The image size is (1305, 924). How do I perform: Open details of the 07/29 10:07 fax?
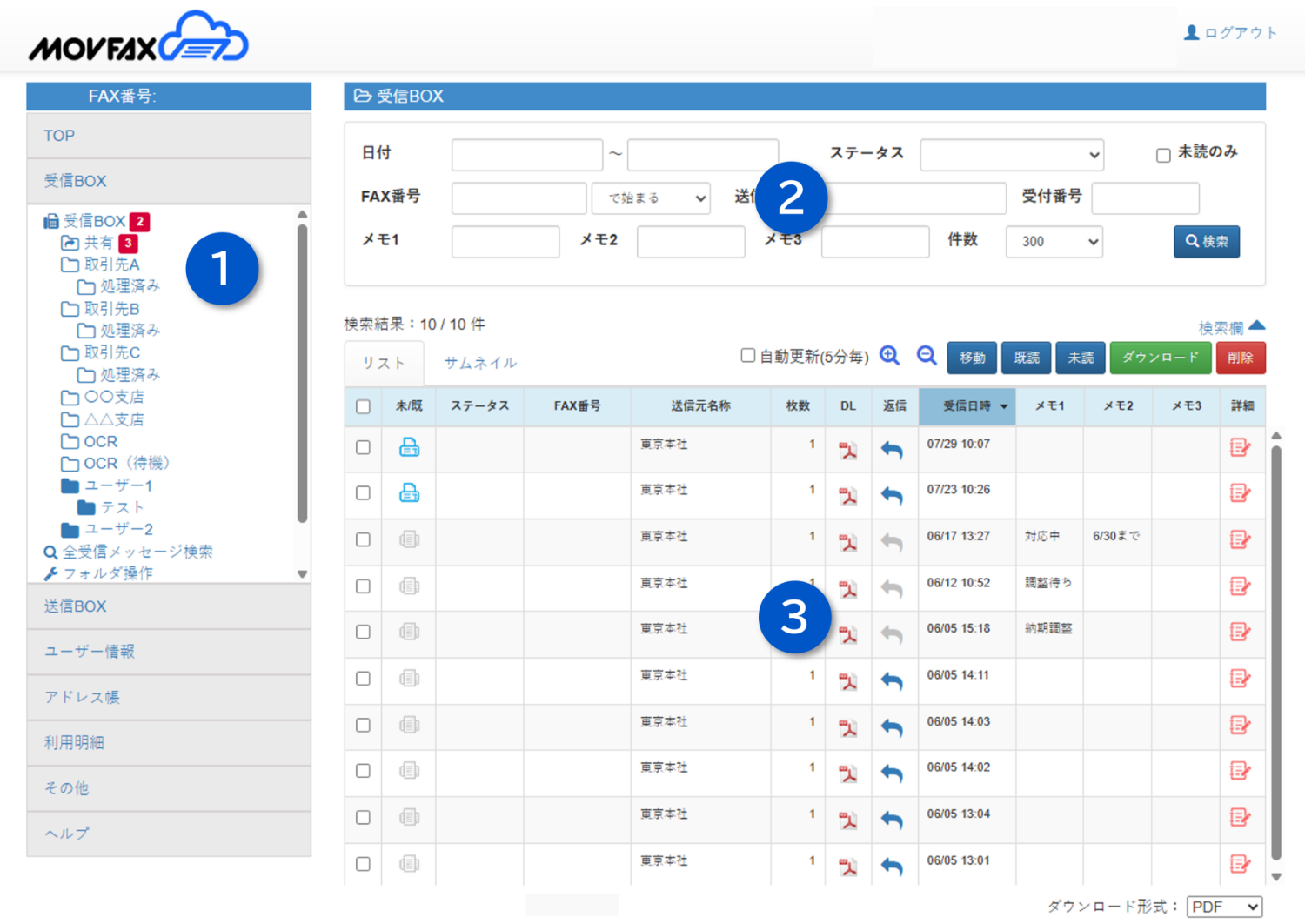click(1240, 447)
